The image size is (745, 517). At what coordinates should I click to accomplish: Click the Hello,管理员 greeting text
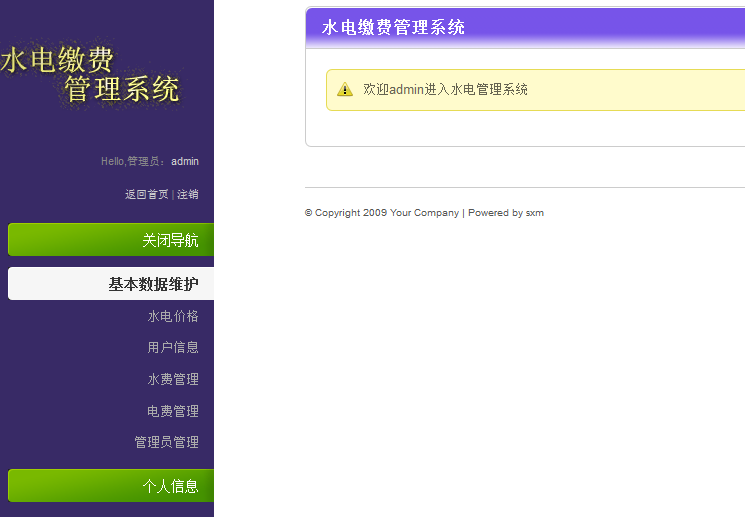click(x=133, y=162)
